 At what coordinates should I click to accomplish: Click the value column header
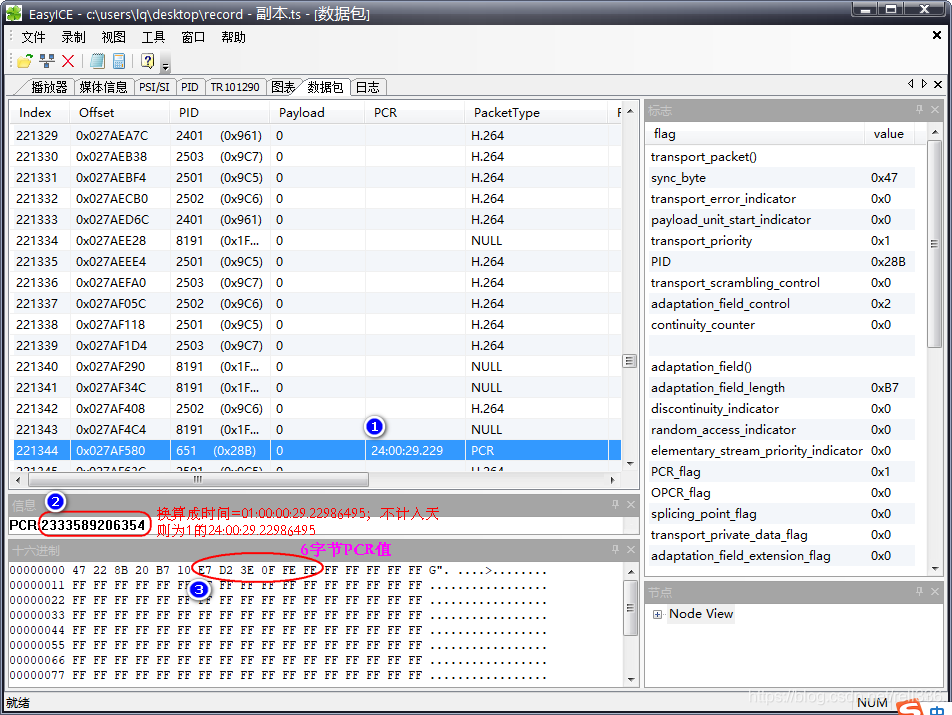pos(889,134)
